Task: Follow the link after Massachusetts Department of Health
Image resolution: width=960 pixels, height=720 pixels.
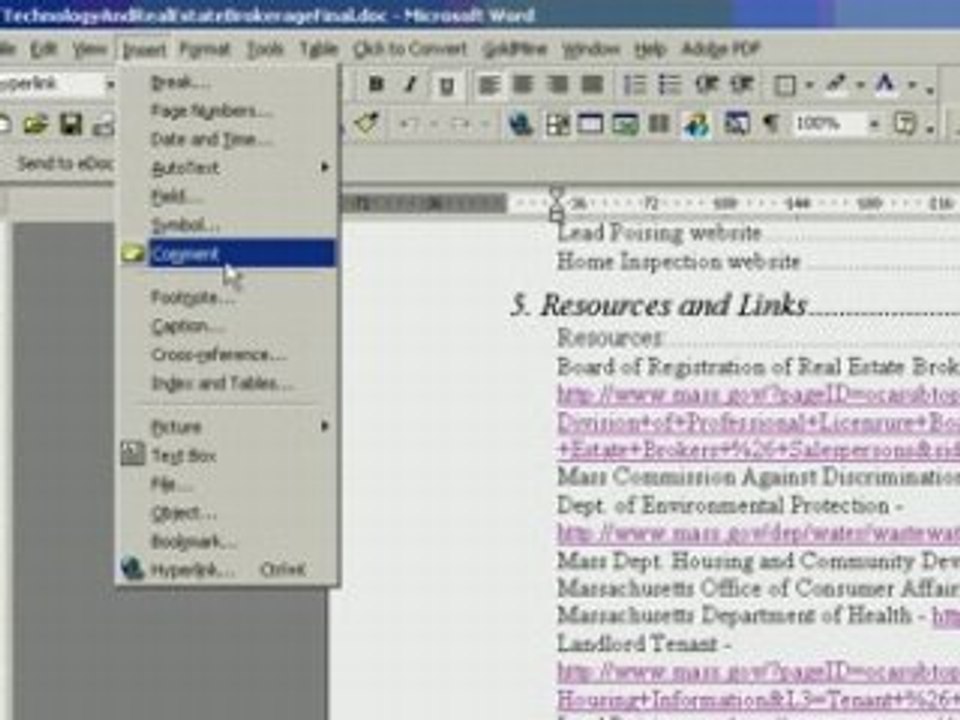Action: click(946, 615)
